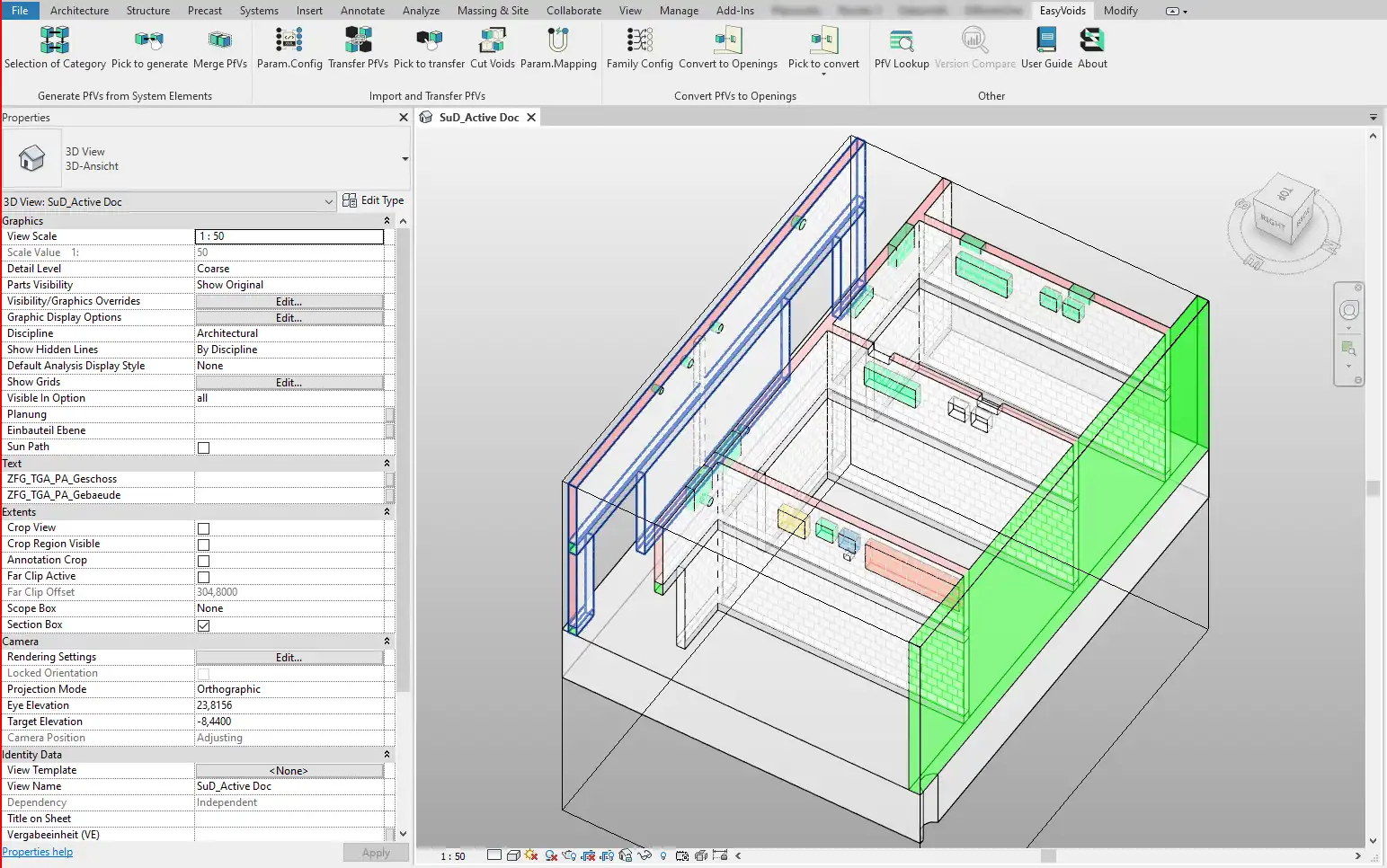
Task: Click the Transfer PfVs icon
Action: point(358,40)
